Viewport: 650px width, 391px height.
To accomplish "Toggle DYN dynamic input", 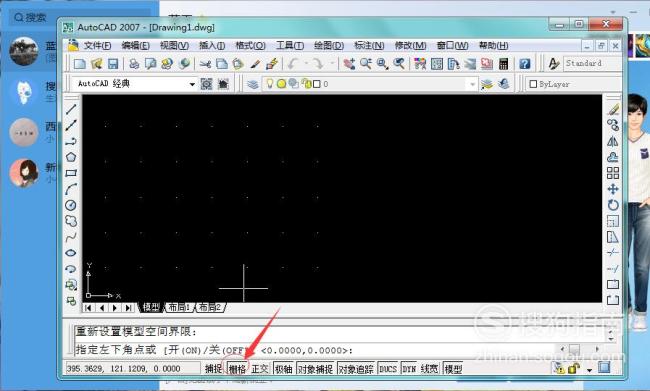I will 409,369.
